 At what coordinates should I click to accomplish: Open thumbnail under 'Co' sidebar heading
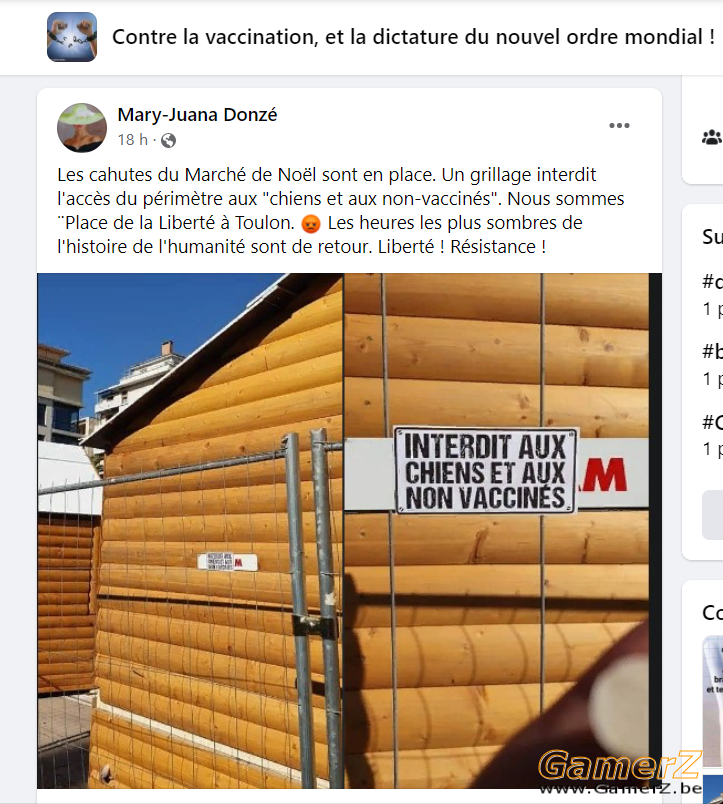(713, 701)
